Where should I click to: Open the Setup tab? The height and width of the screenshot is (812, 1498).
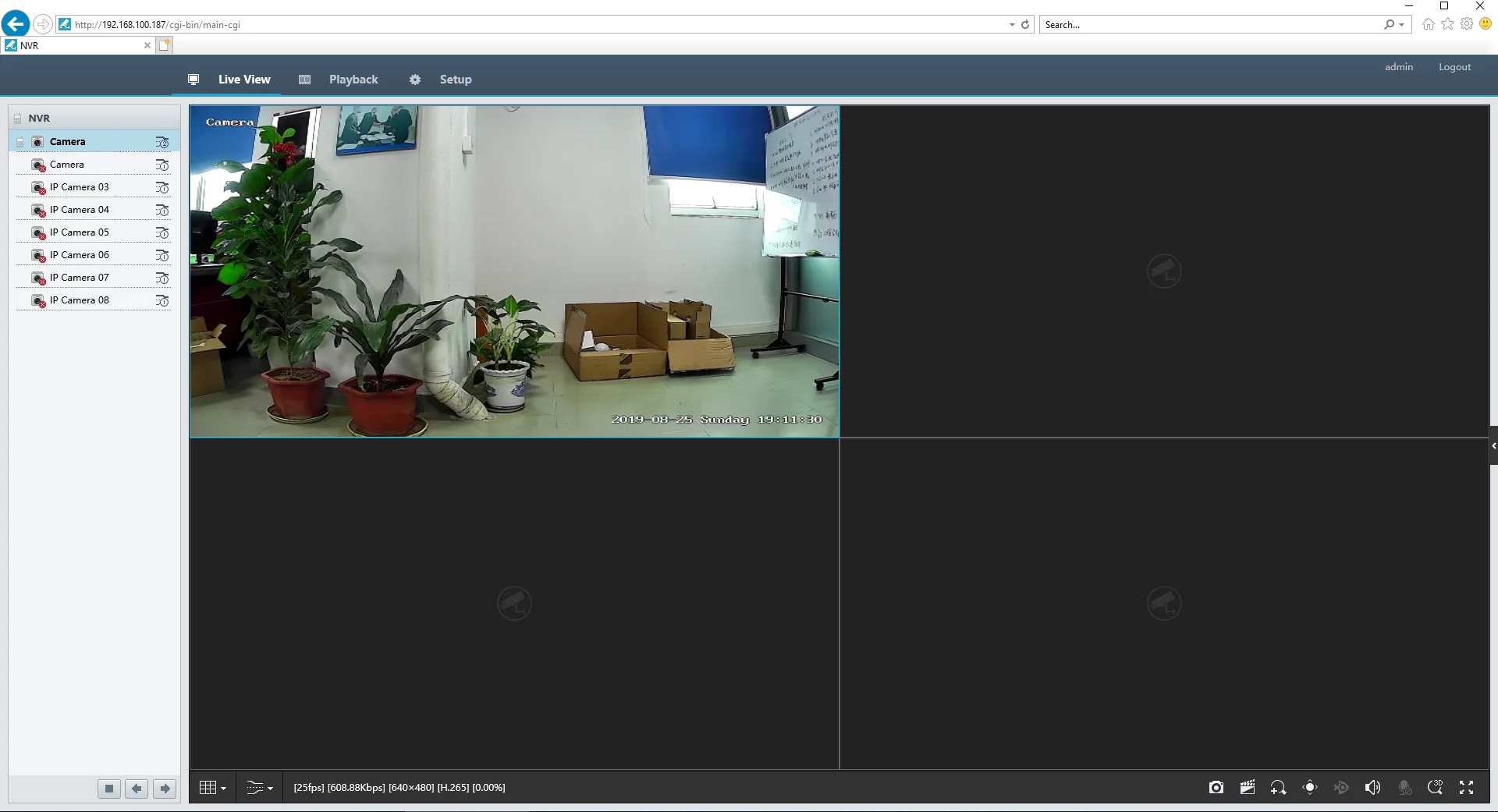pos(456,80)
